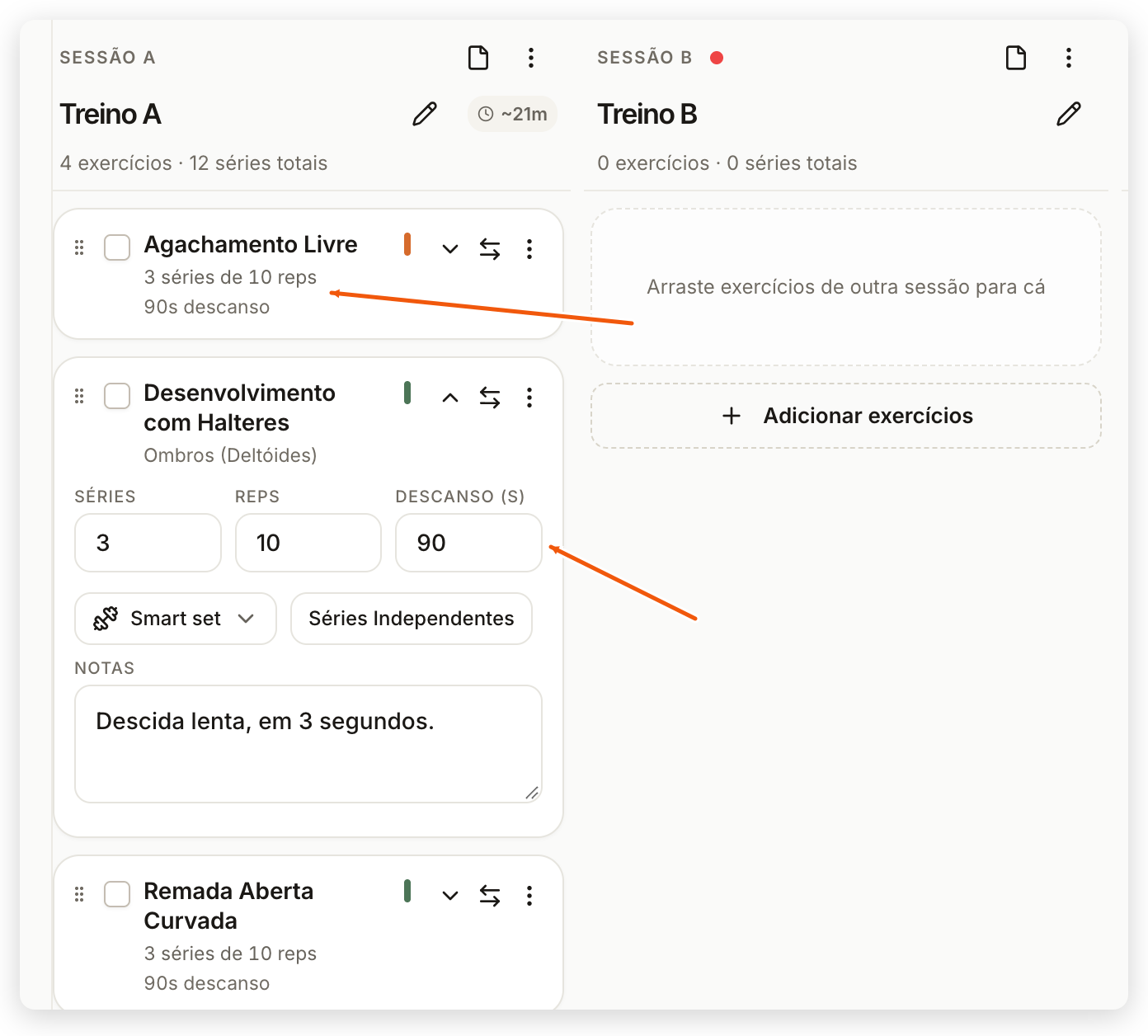Click the green marker on Desenvolvimento com Halteres
Viewport: 1148px width, 1036px height.
coord(407,393)
